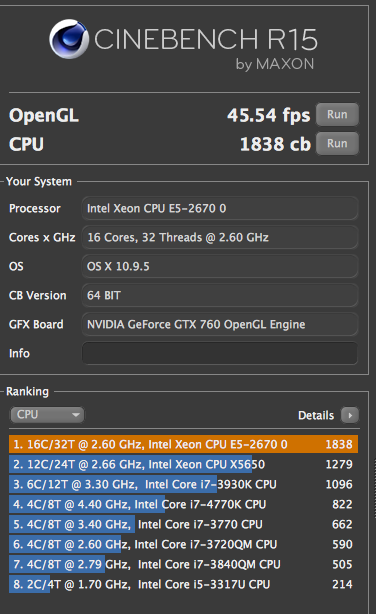The image size is (376, 614).
Task: Click the CB Version field
Action: (x=220, y=295)
